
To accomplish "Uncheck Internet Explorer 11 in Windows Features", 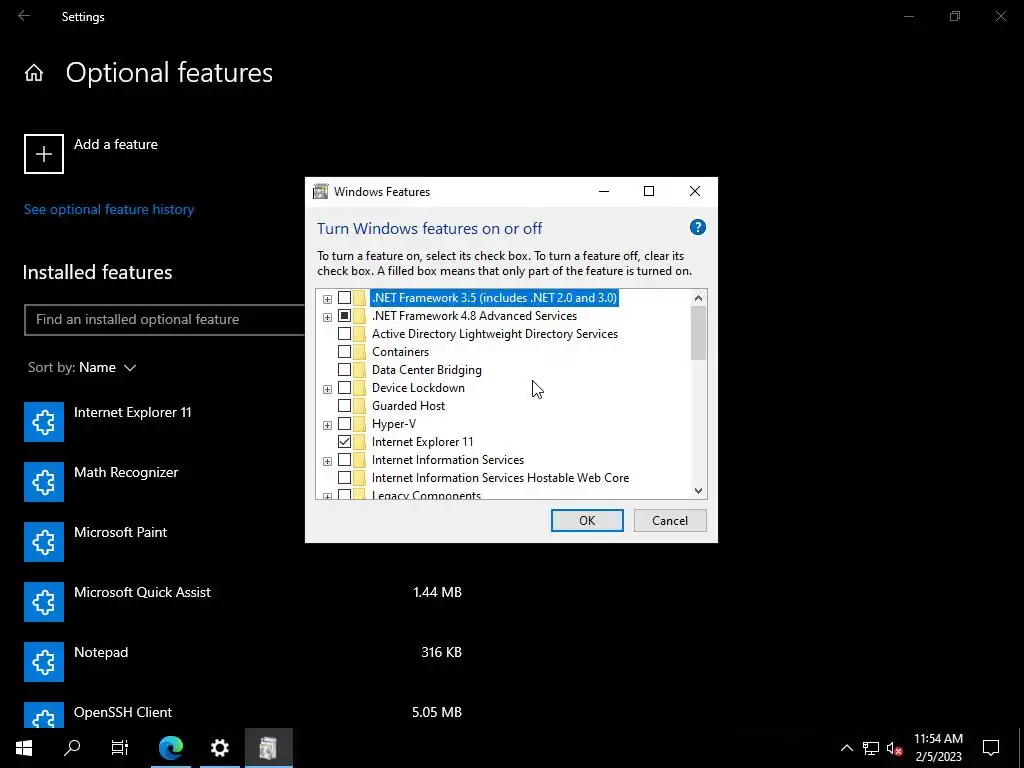I will (344, 441).
